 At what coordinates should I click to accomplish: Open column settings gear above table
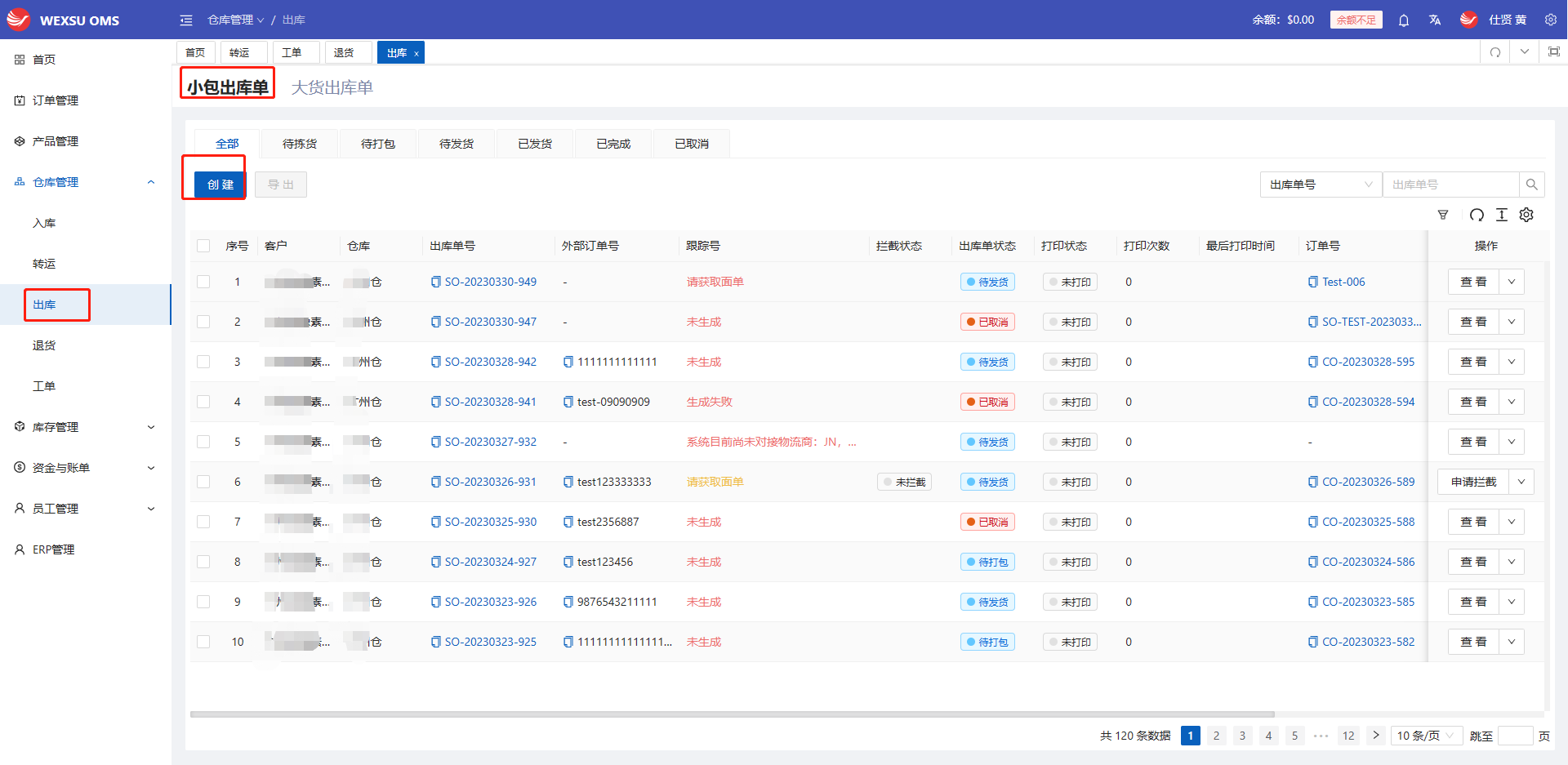(x=1526, y=215)
